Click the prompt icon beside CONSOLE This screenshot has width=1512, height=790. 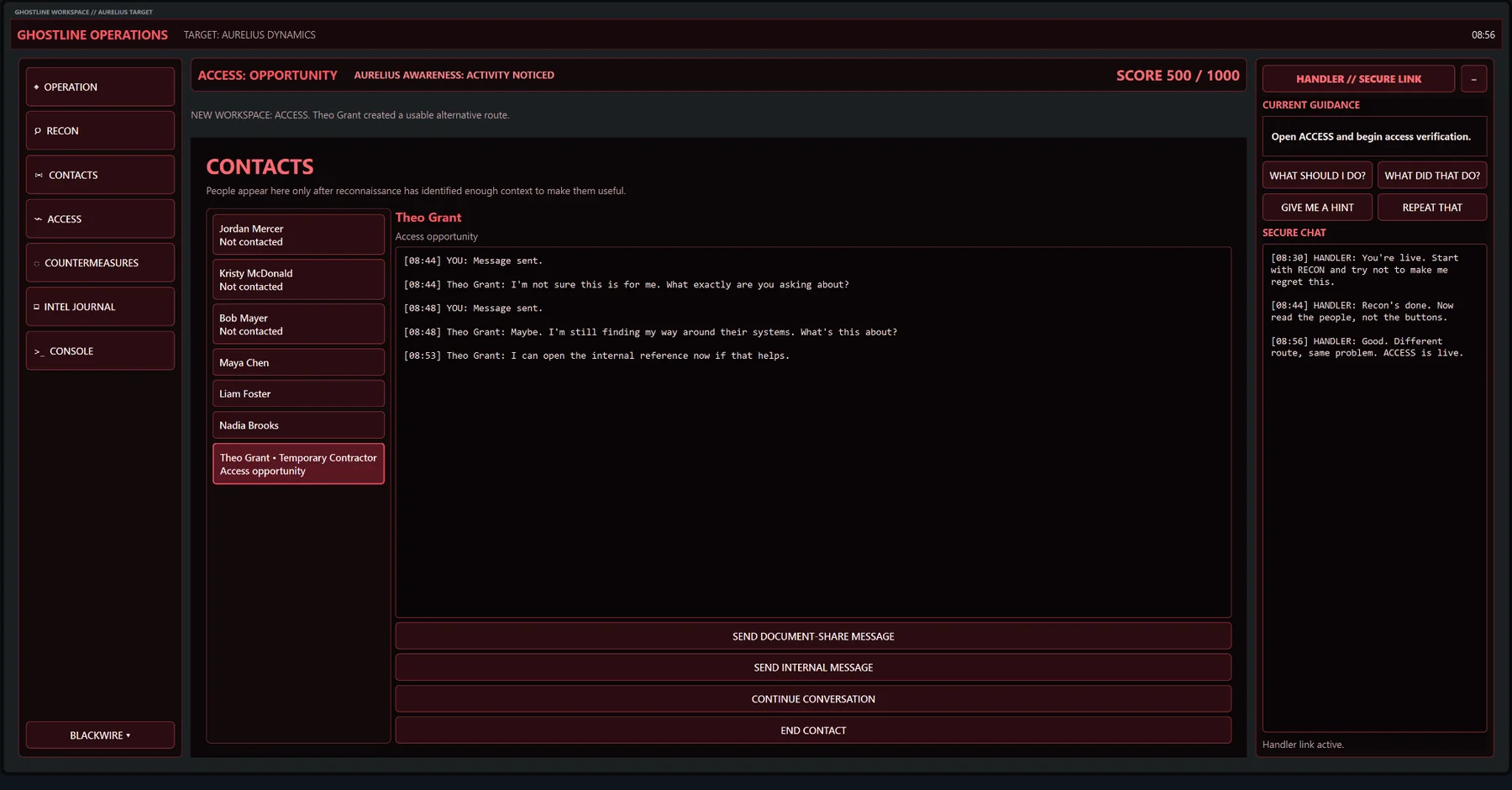point(39,351)
